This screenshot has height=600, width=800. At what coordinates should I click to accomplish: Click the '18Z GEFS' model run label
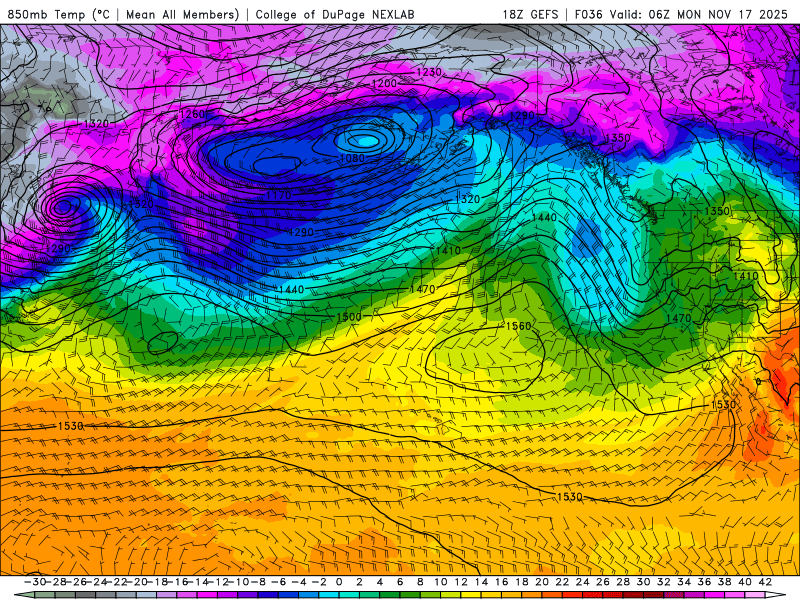coord(530,14)
